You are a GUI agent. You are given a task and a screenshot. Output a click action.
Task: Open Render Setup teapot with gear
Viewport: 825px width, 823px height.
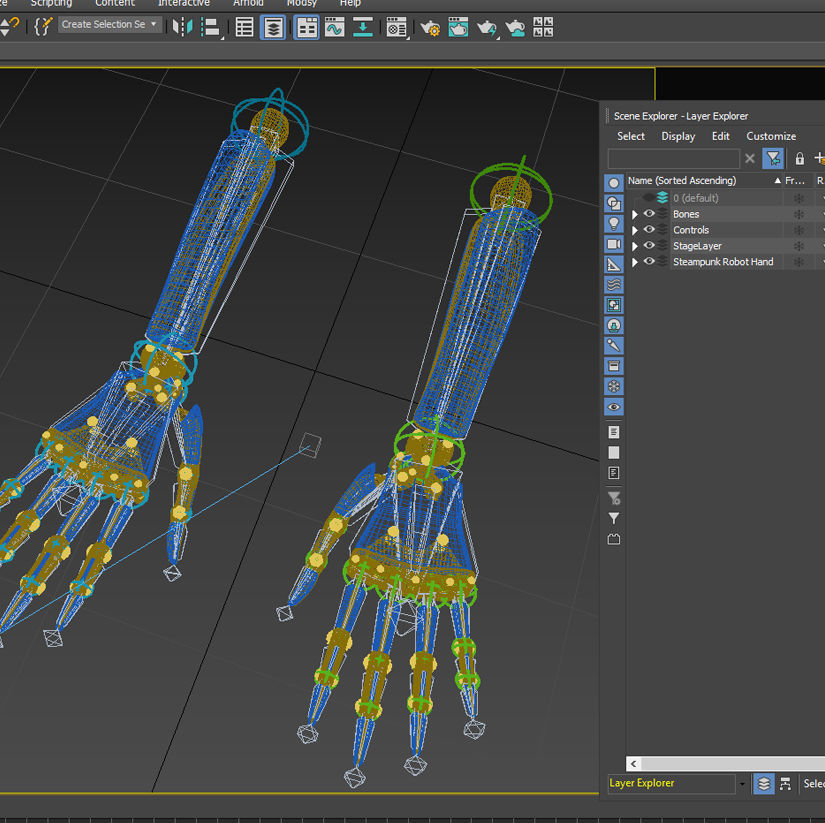[430, 27]
